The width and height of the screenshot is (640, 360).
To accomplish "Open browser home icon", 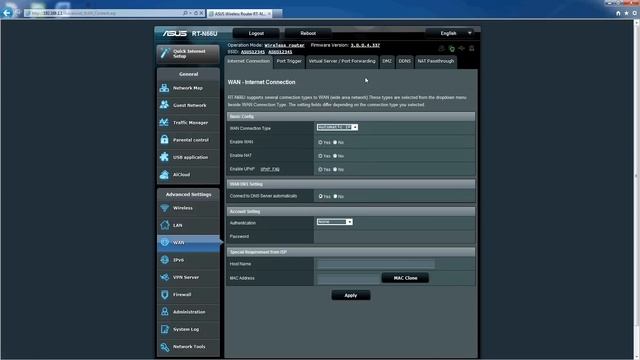I will (618, 13).
